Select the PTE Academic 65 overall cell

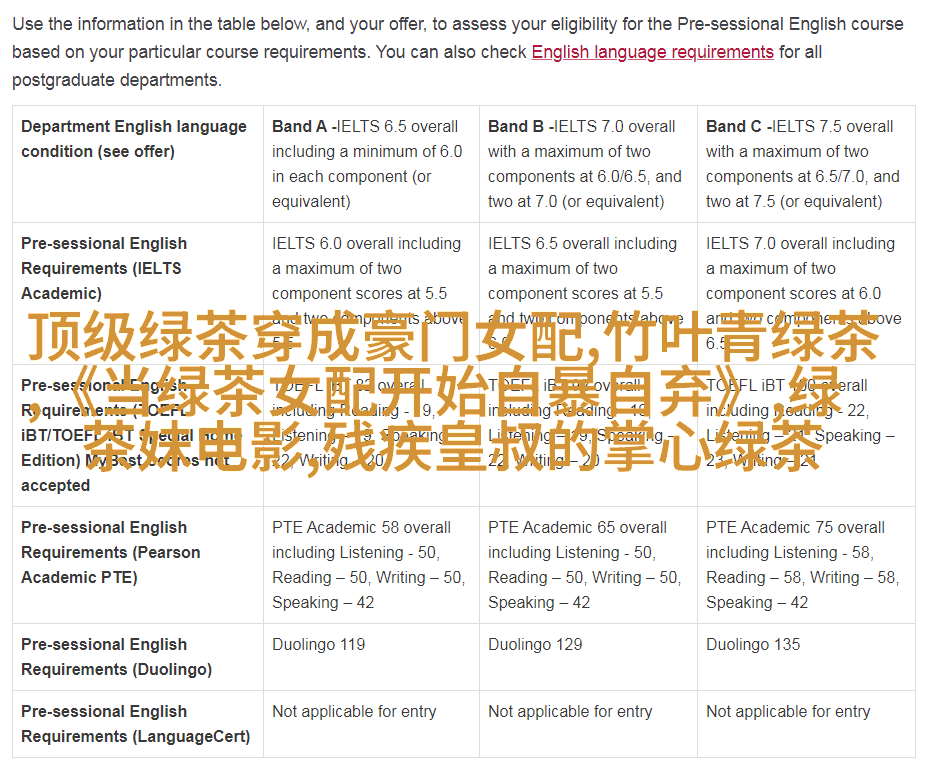coord(584,564)
